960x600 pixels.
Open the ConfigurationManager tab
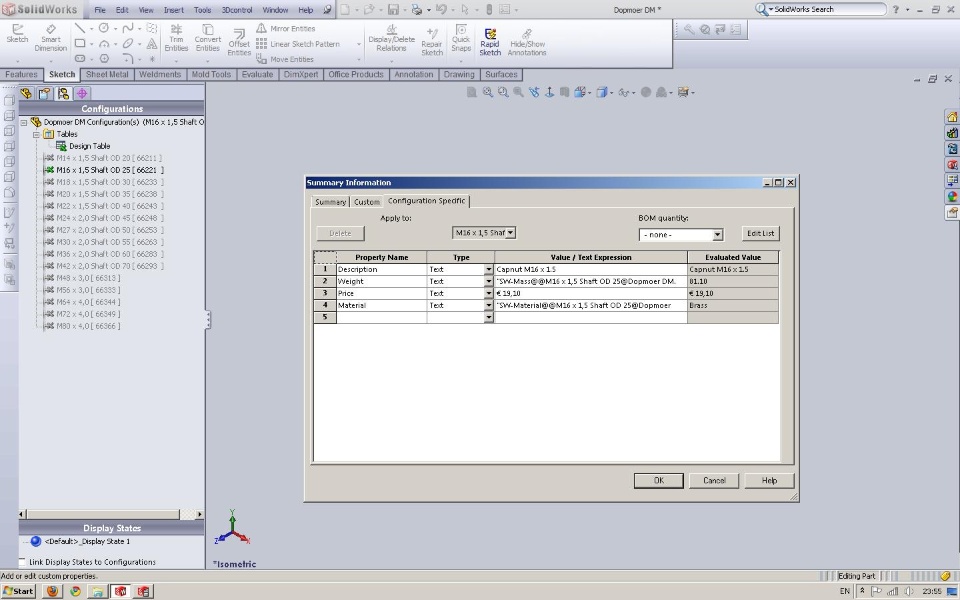pos(63,93)
